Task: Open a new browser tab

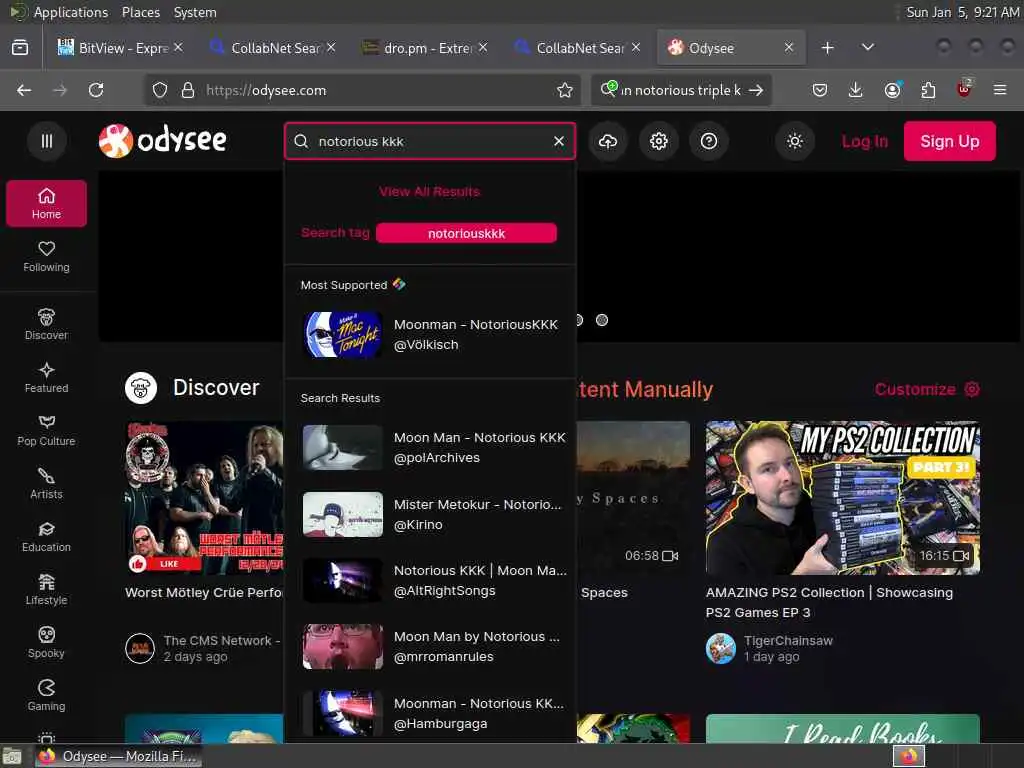Action: pos(827,48)
